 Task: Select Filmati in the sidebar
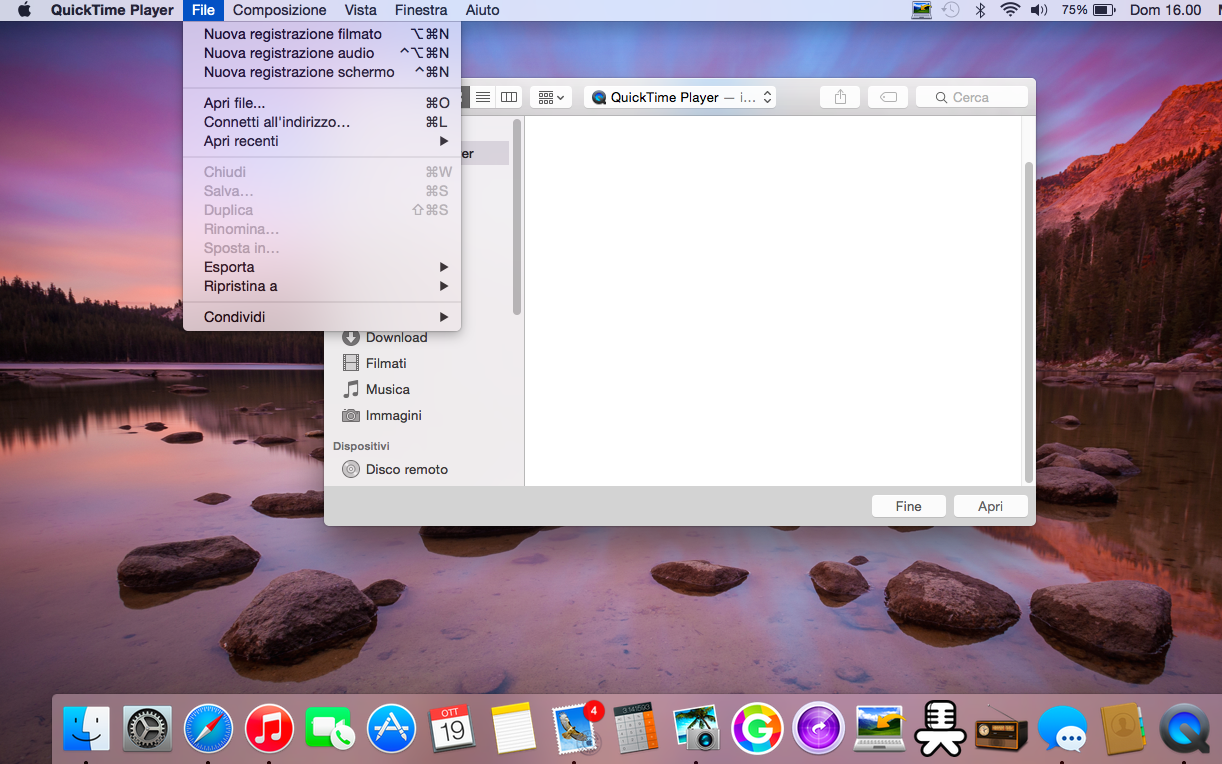click(x=385, y=363)
